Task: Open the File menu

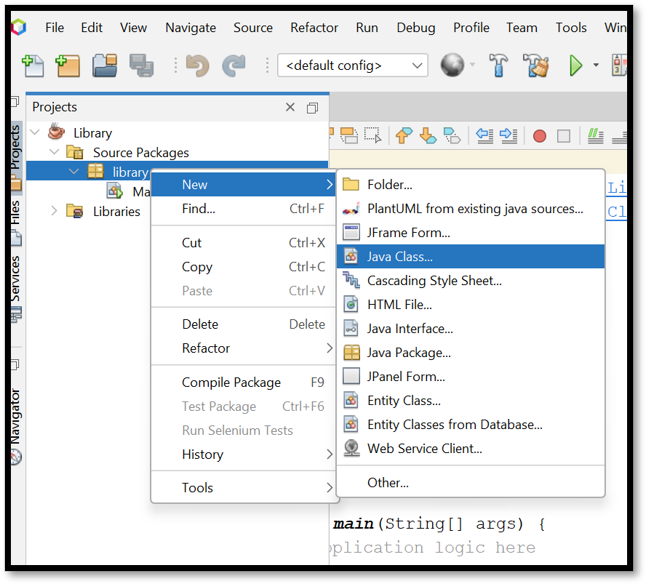Action: point(54,28)
